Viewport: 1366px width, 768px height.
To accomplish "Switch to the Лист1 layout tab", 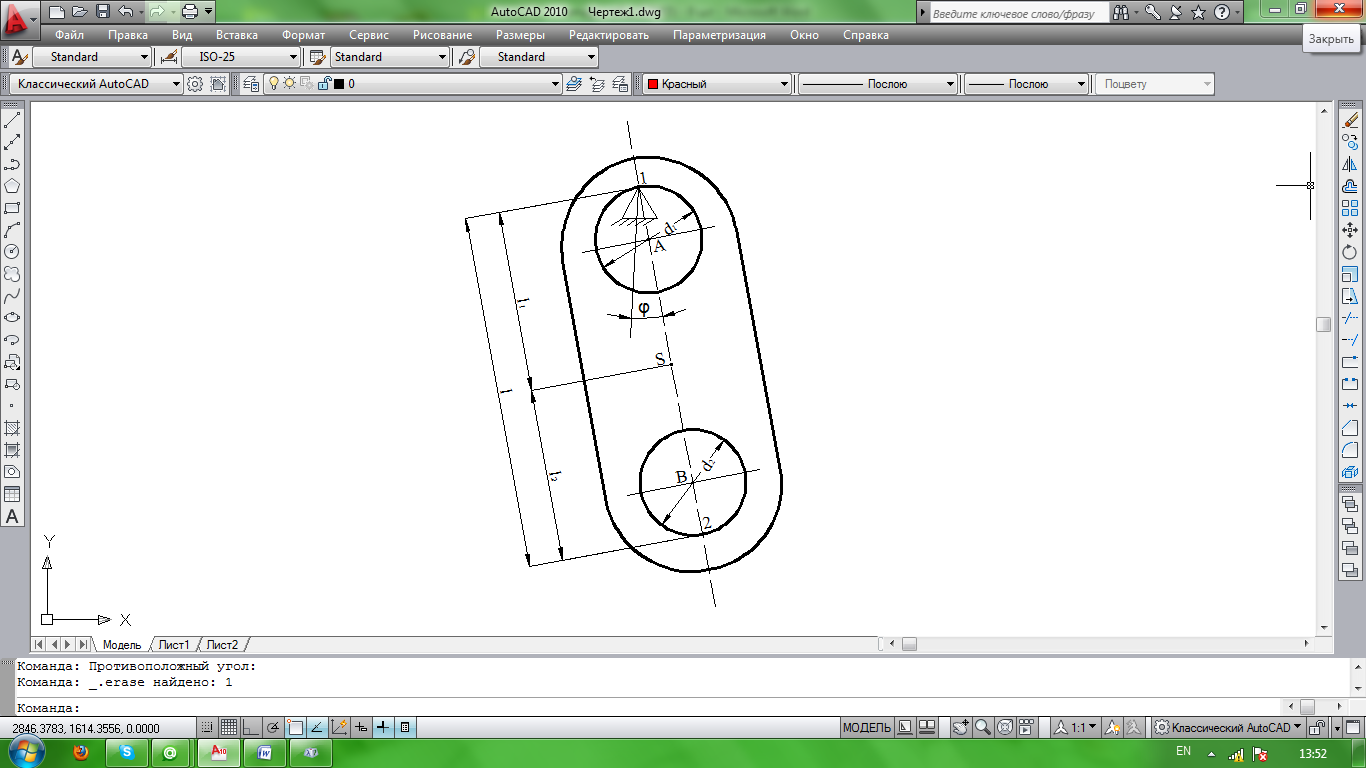I will [x=173, y=645].
